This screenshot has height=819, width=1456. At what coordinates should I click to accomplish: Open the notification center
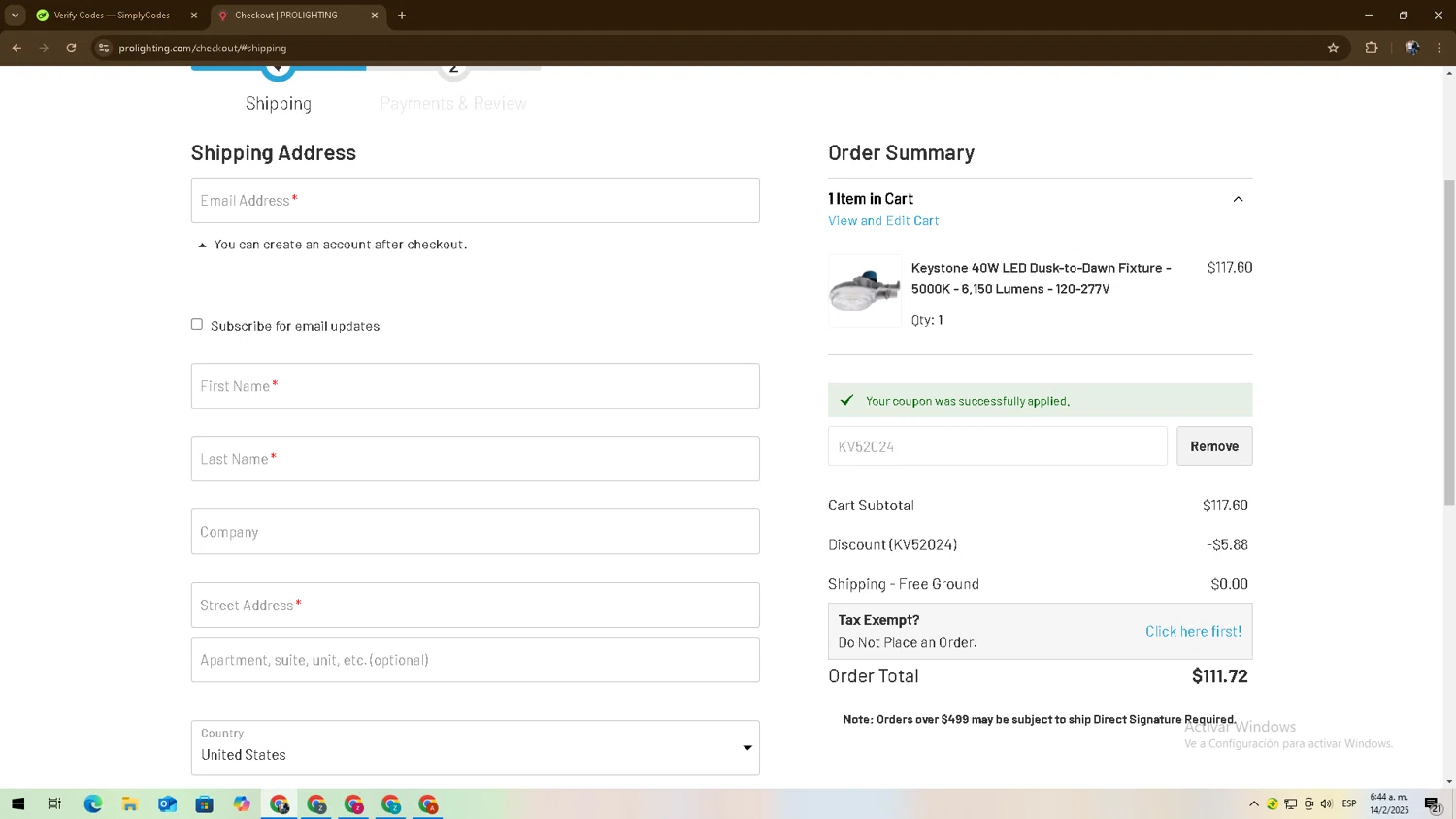pos(1433,804)
